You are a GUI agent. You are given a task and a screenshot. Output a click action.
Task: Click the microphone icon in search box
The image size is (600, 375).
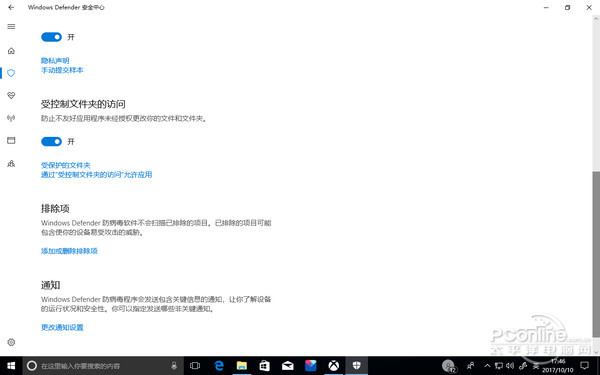click(174, 366)
